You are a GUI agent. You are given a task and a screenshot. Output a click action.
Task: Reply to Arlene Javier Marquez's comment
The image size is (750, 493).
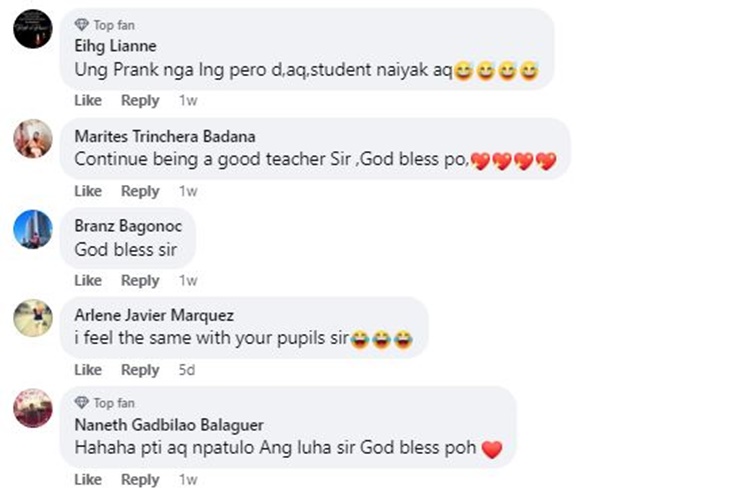pyautogui.click(x=140, y=370)
